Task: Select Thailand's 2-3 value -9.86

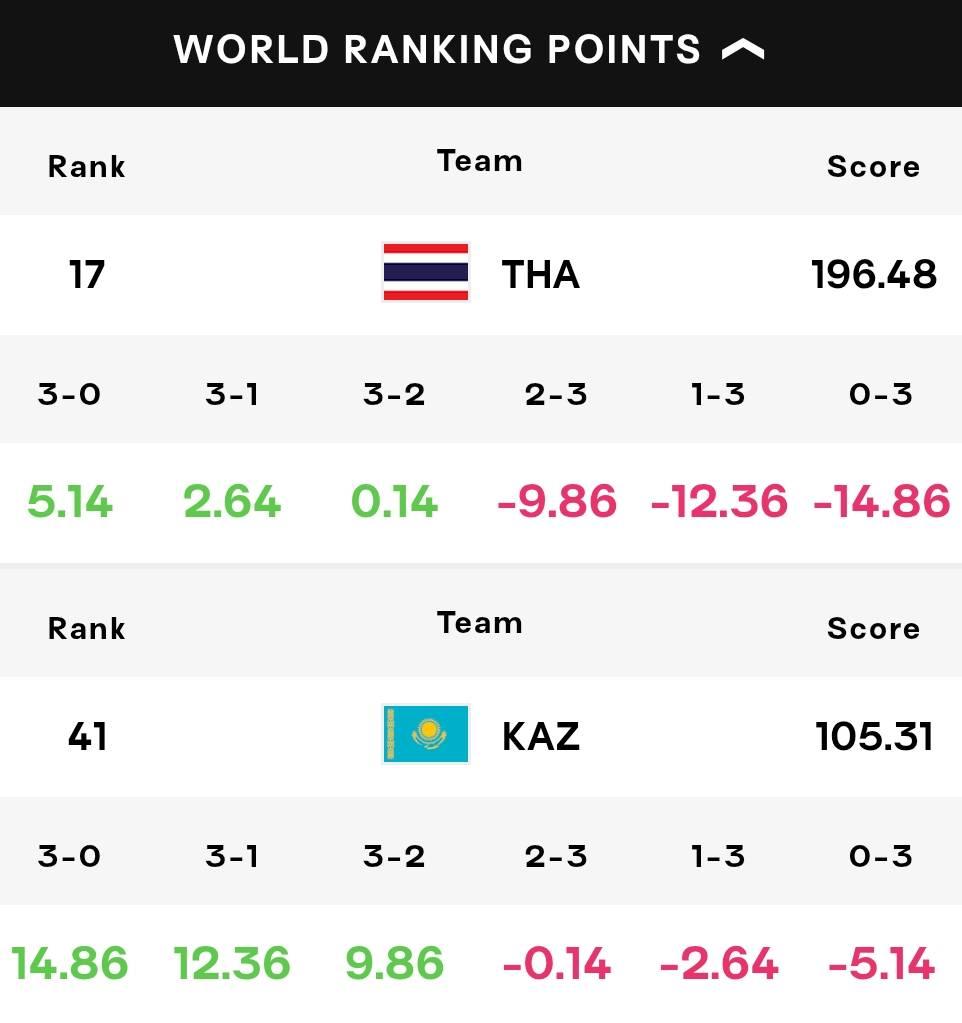Action: click(556, 502)
